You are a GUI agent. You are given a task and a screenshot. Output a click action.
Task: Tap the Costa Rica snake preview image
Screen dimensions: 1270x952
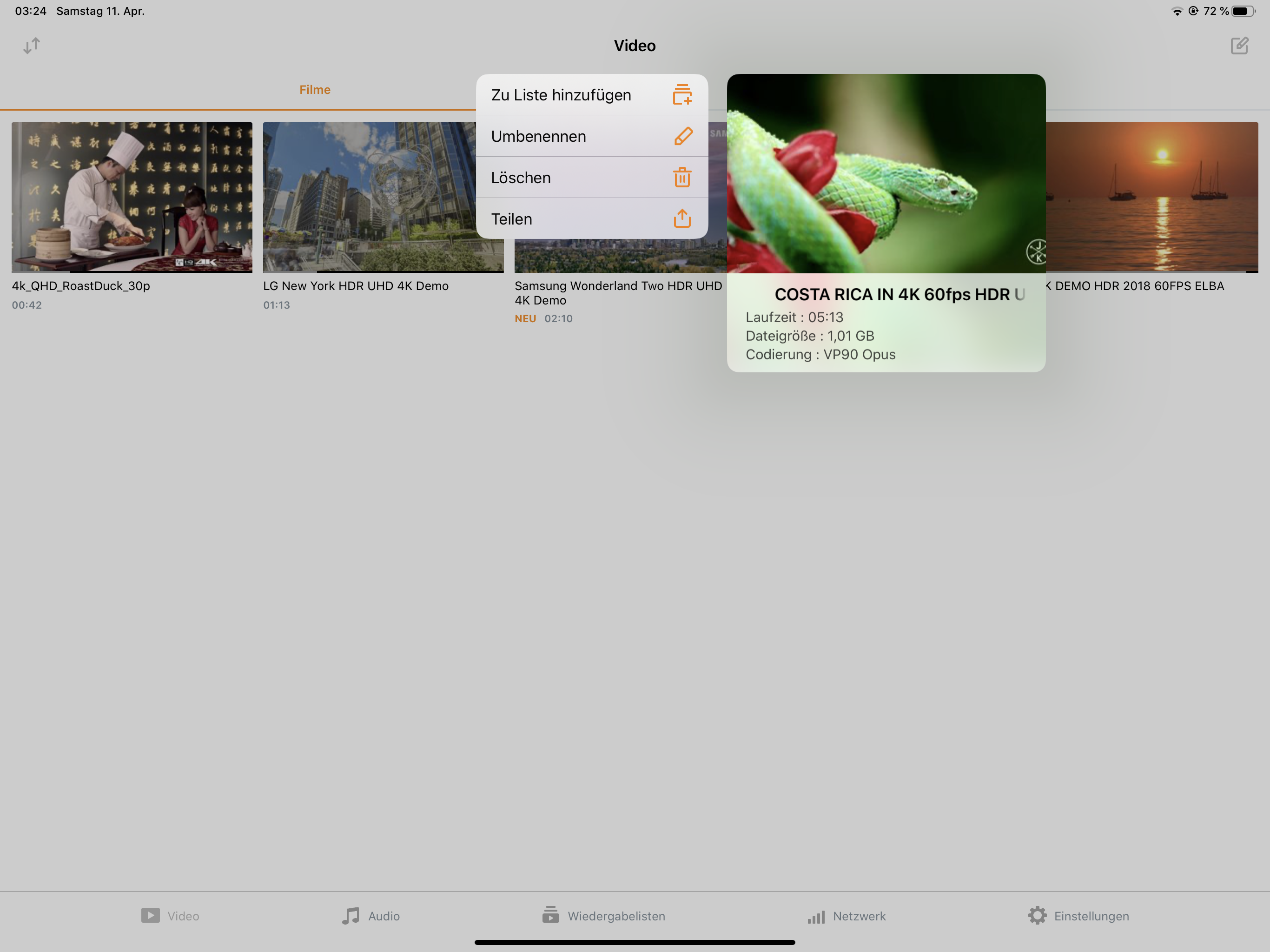click(x=885, y=173)
